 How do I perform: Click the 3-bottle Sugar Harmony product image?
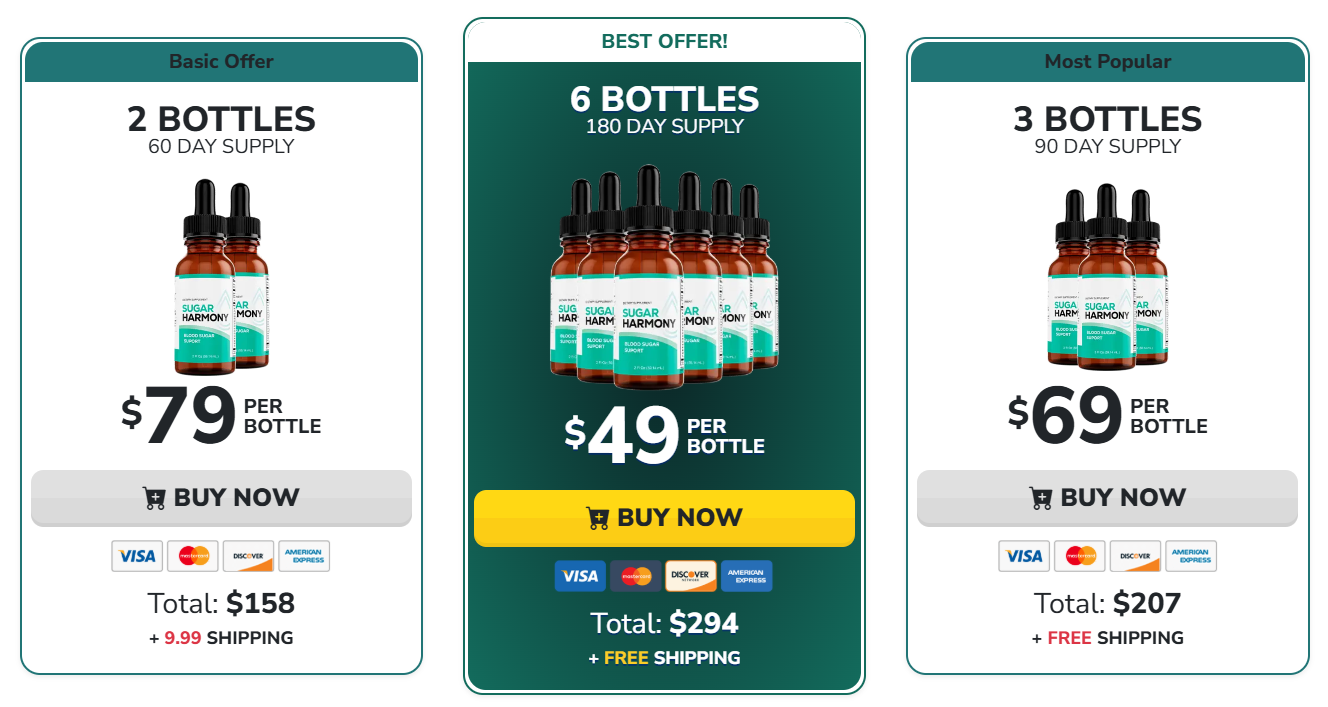[x=1107, y=276]
